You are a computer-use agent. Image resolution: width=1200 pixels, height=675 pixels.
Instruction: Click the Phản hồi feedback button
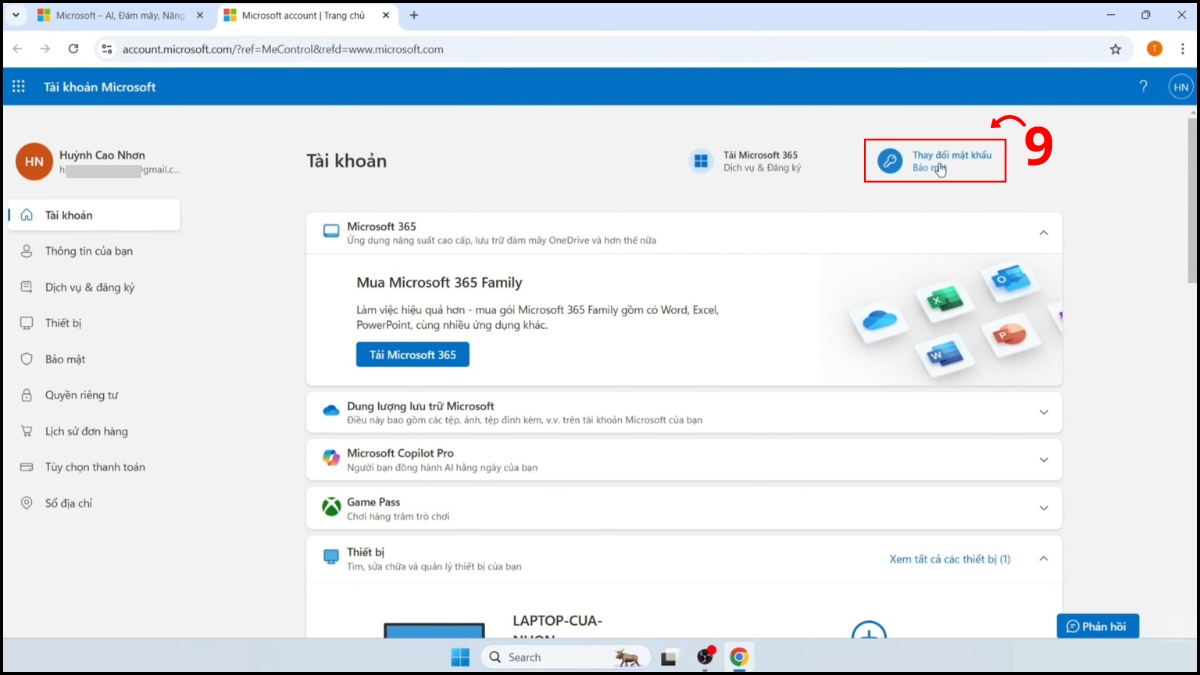(x=1098, y=625)
